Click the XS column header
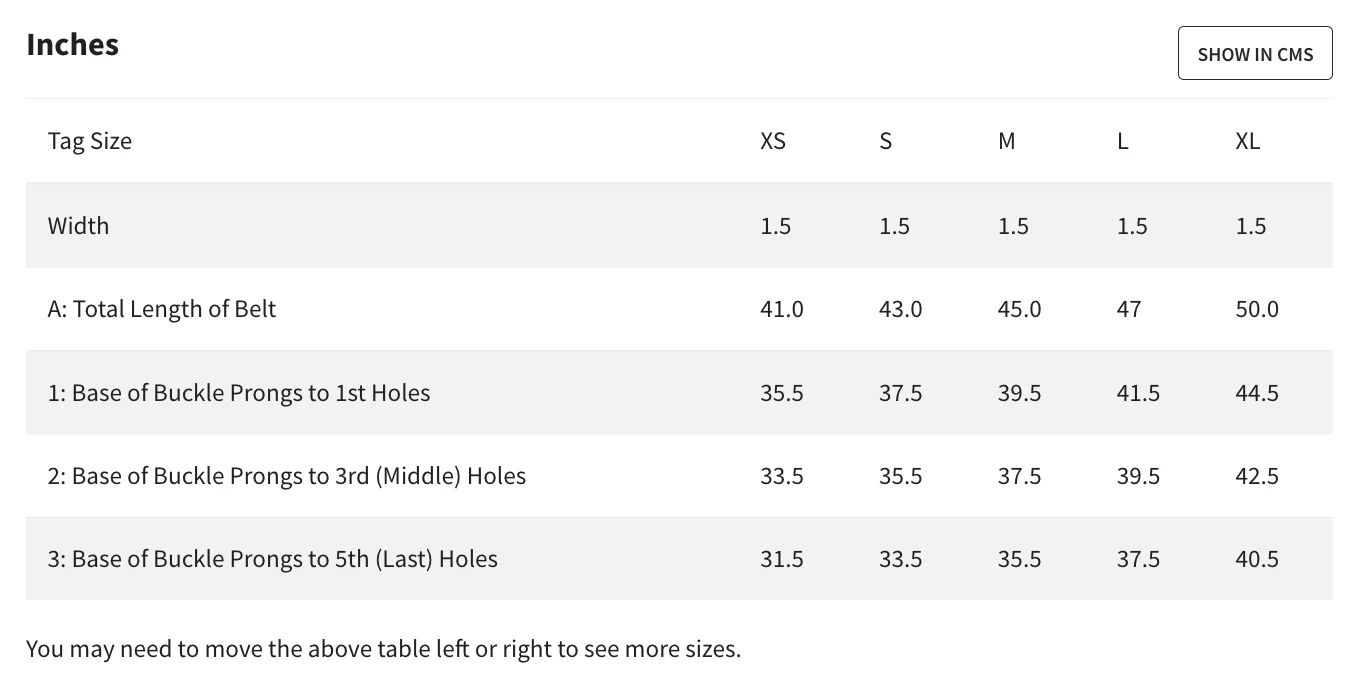This screenshot has height=680, width=1360. point(773,141)
